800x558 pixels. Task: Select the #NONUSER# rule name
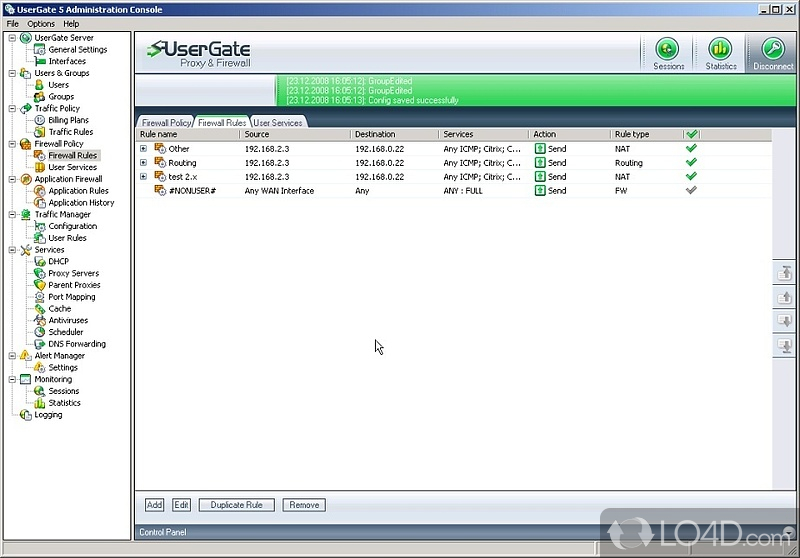pyautogui.click(x=192, y=191)
